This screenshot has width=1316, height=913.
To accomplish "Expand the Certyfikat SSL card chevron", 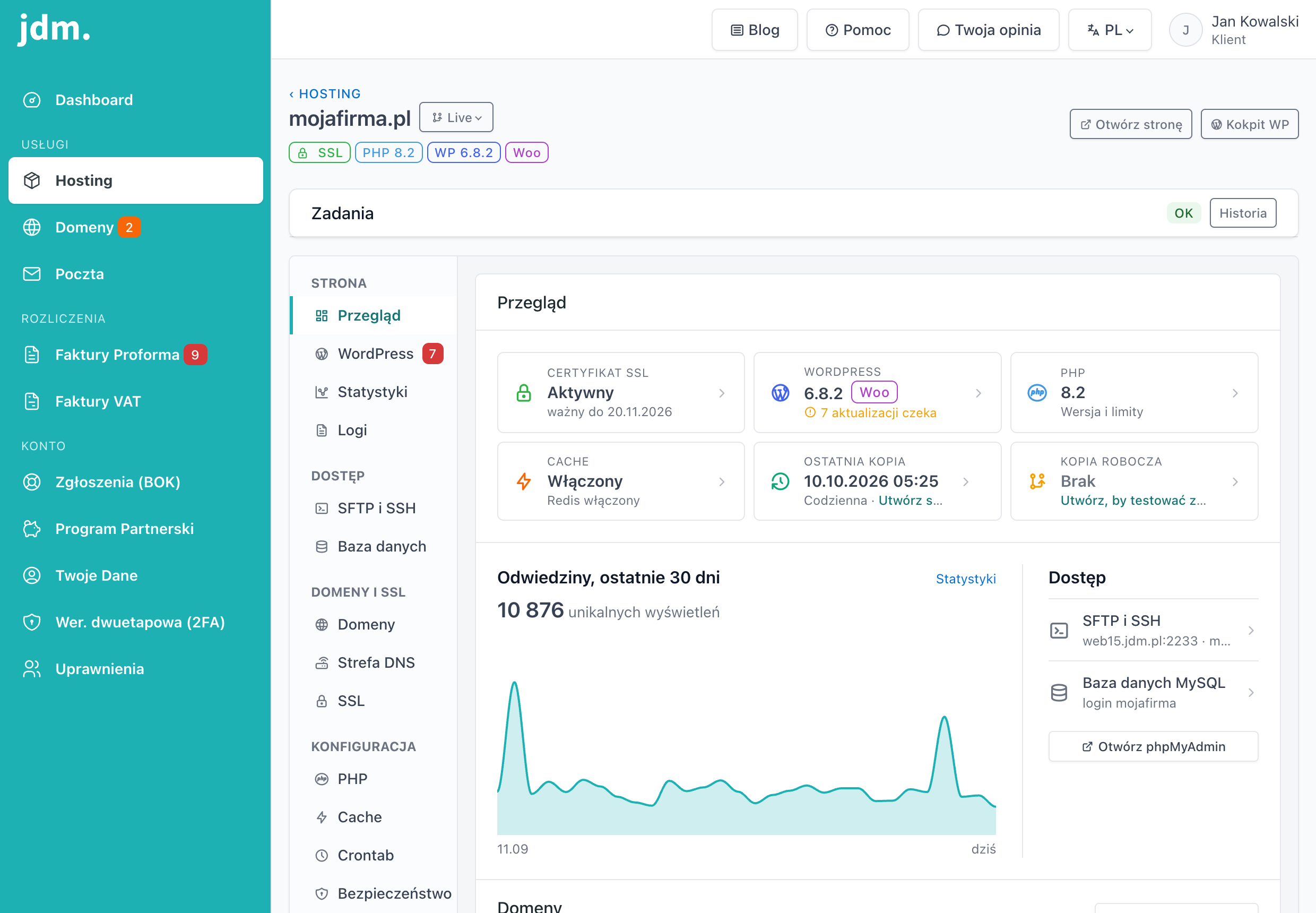I will click(x=722, y=393).
